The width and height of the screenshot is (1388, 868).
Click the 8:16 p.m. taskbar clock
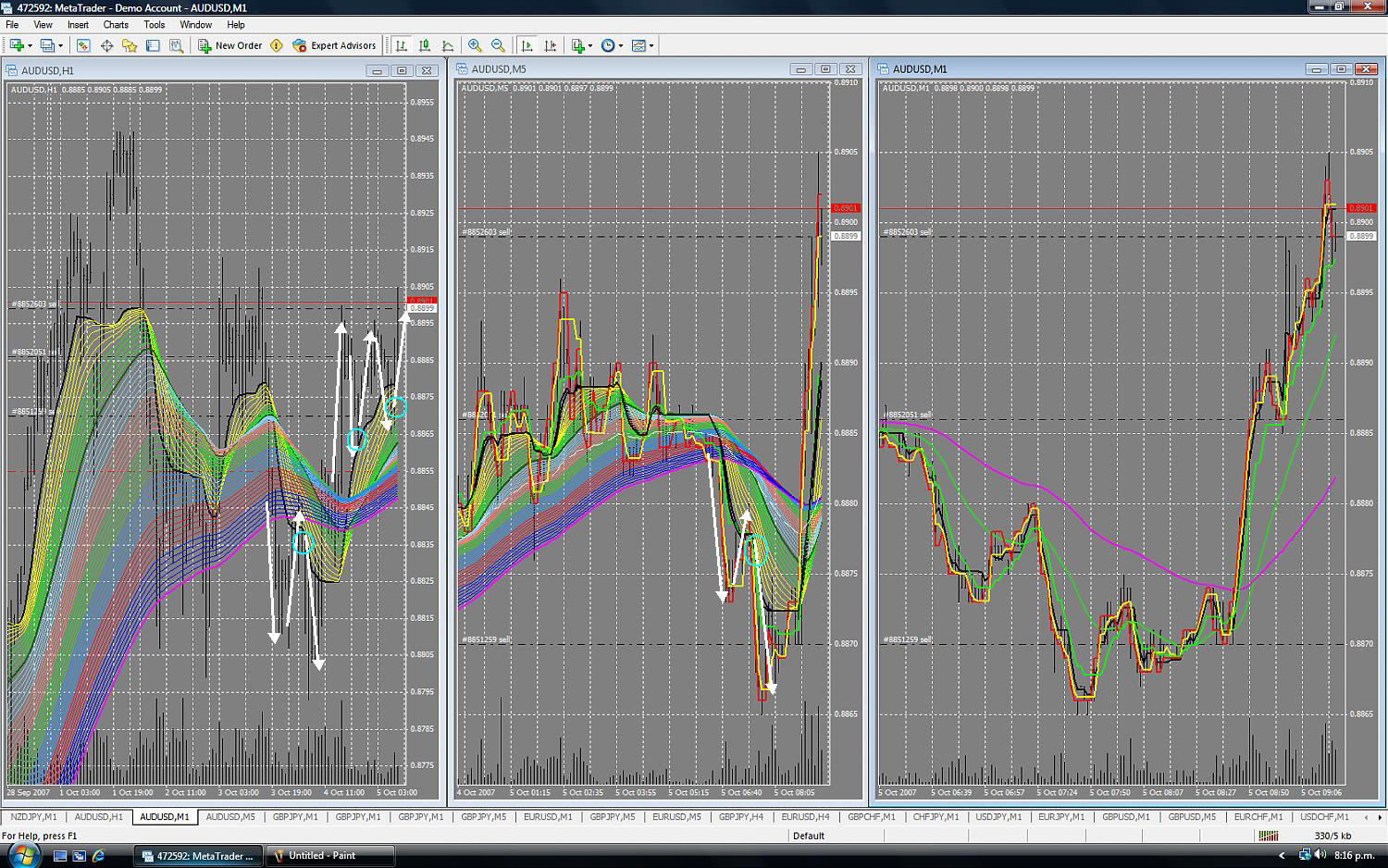(x=1354, y=856)
